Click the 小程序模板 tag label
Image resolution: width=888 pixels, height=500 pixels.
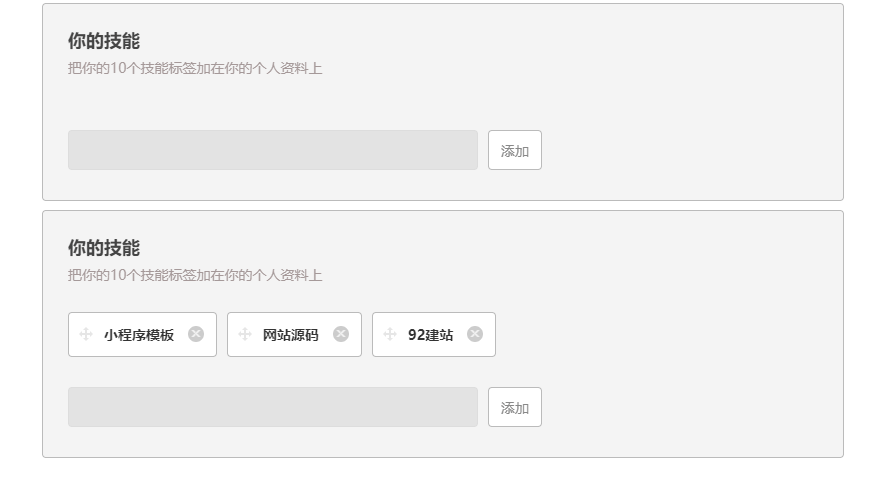(139, 335)
